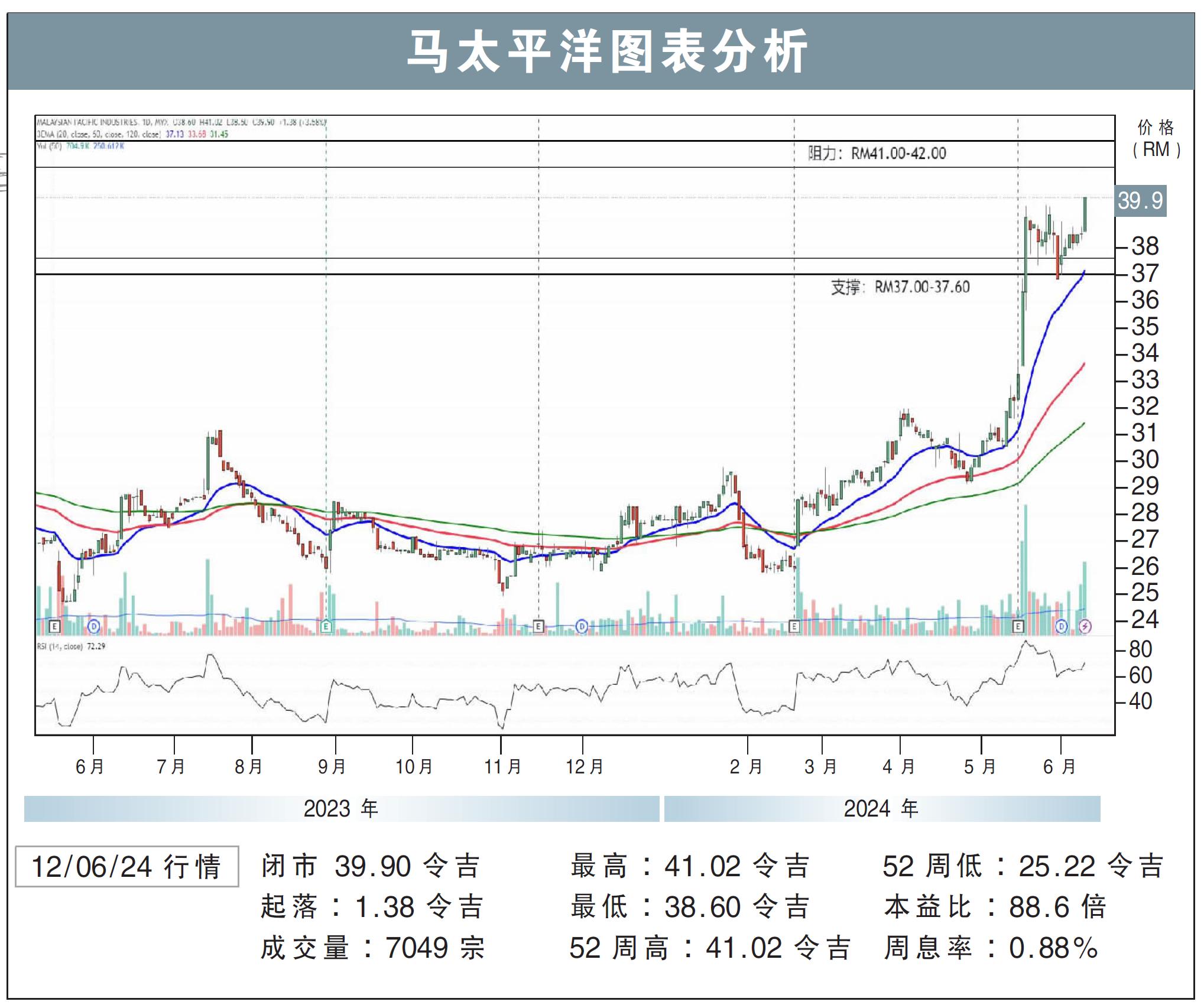Click the 10月 month label on the time axis
The width and height of the screenshot is (1204, 1008).
tap(414, 767)
